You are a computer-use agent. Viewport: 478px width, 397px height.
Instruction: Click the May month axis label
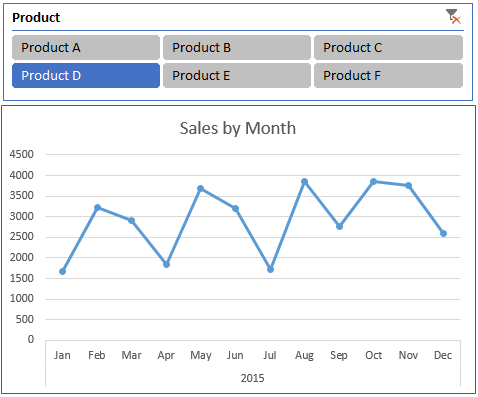point(201,356)
